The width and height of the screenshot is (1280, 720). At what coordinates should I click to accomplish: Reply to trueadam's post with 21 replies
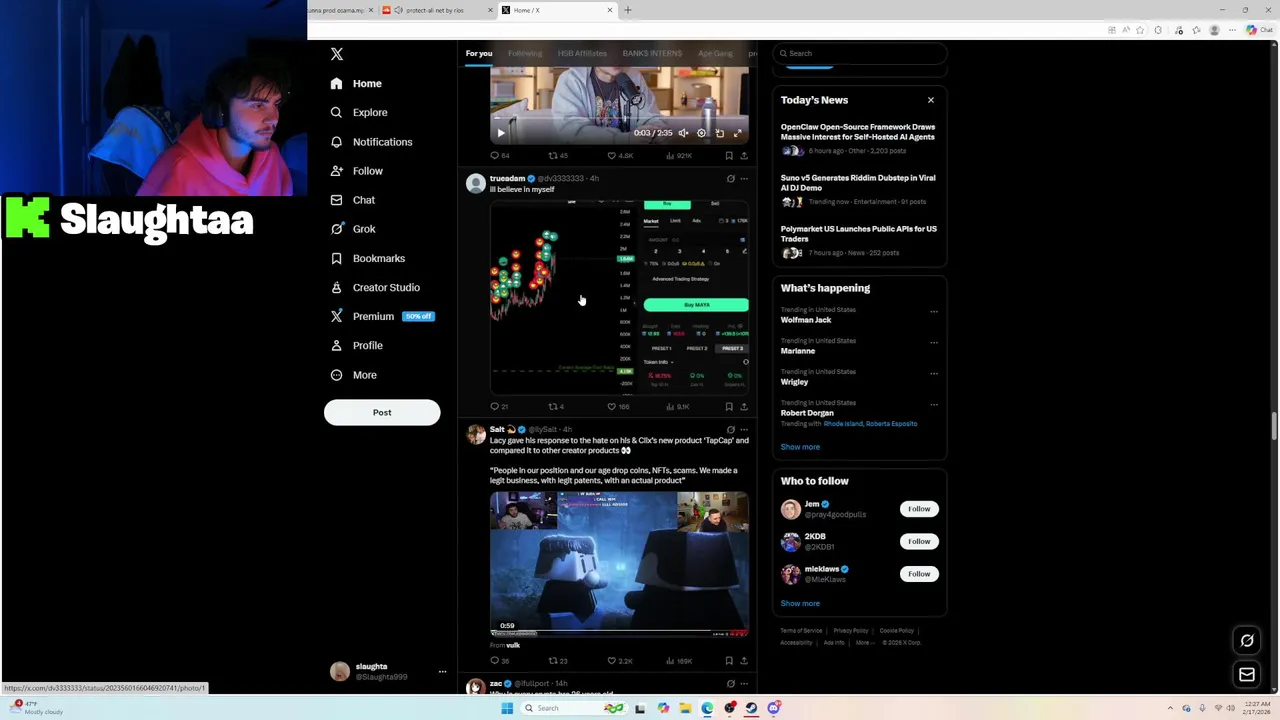pyautogui.click(x=499, y=407)
